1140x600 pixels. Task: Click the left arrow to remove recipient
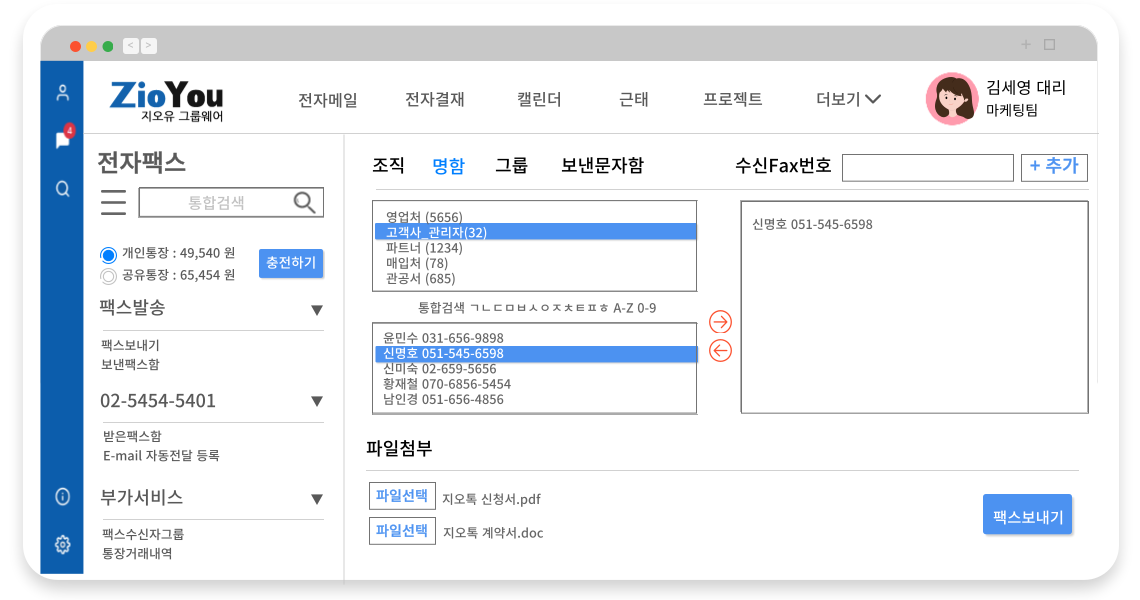tap(720, 351)
